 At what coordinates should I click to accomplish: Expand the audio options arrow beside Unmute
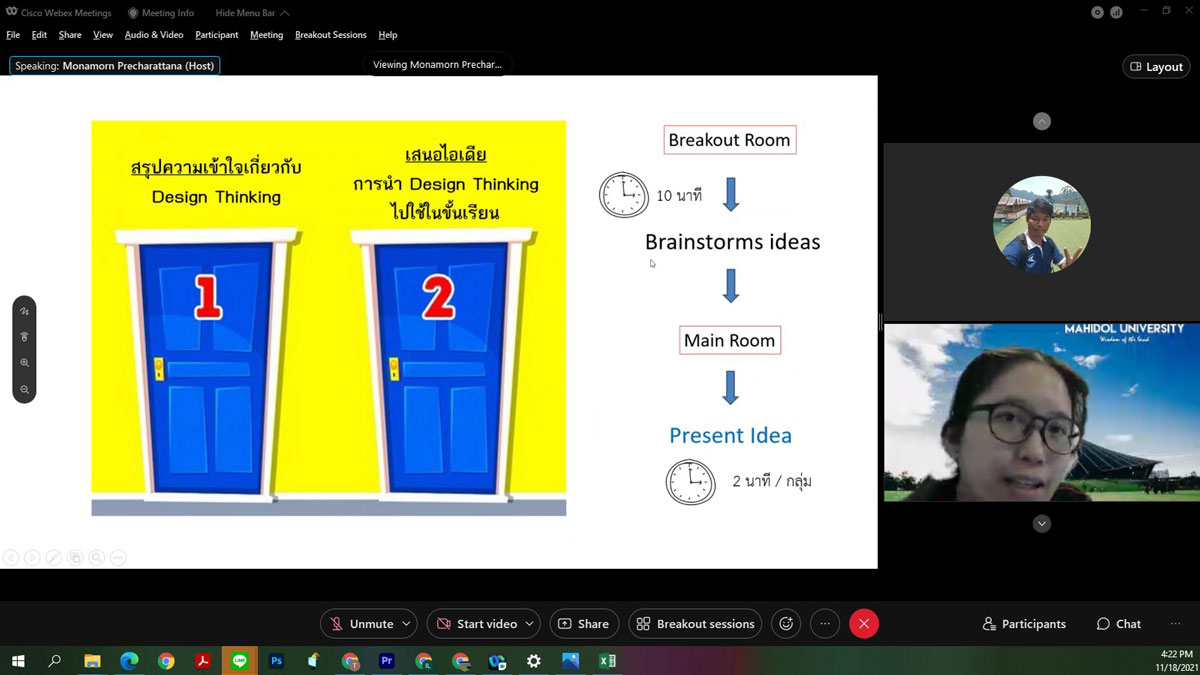pyautogui.click(x=406, y=624)
